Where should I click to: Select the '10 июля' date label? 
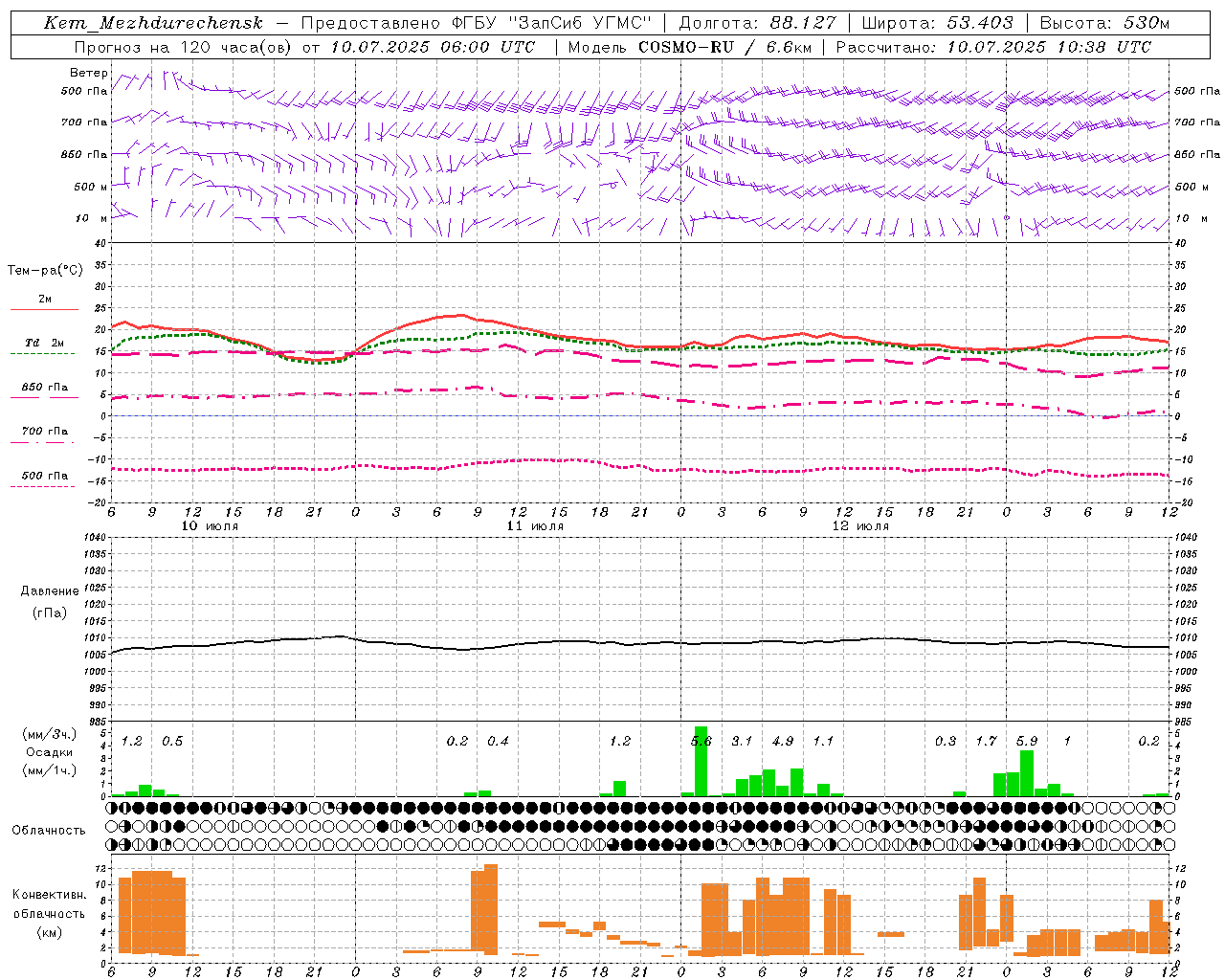pos(211,525)
